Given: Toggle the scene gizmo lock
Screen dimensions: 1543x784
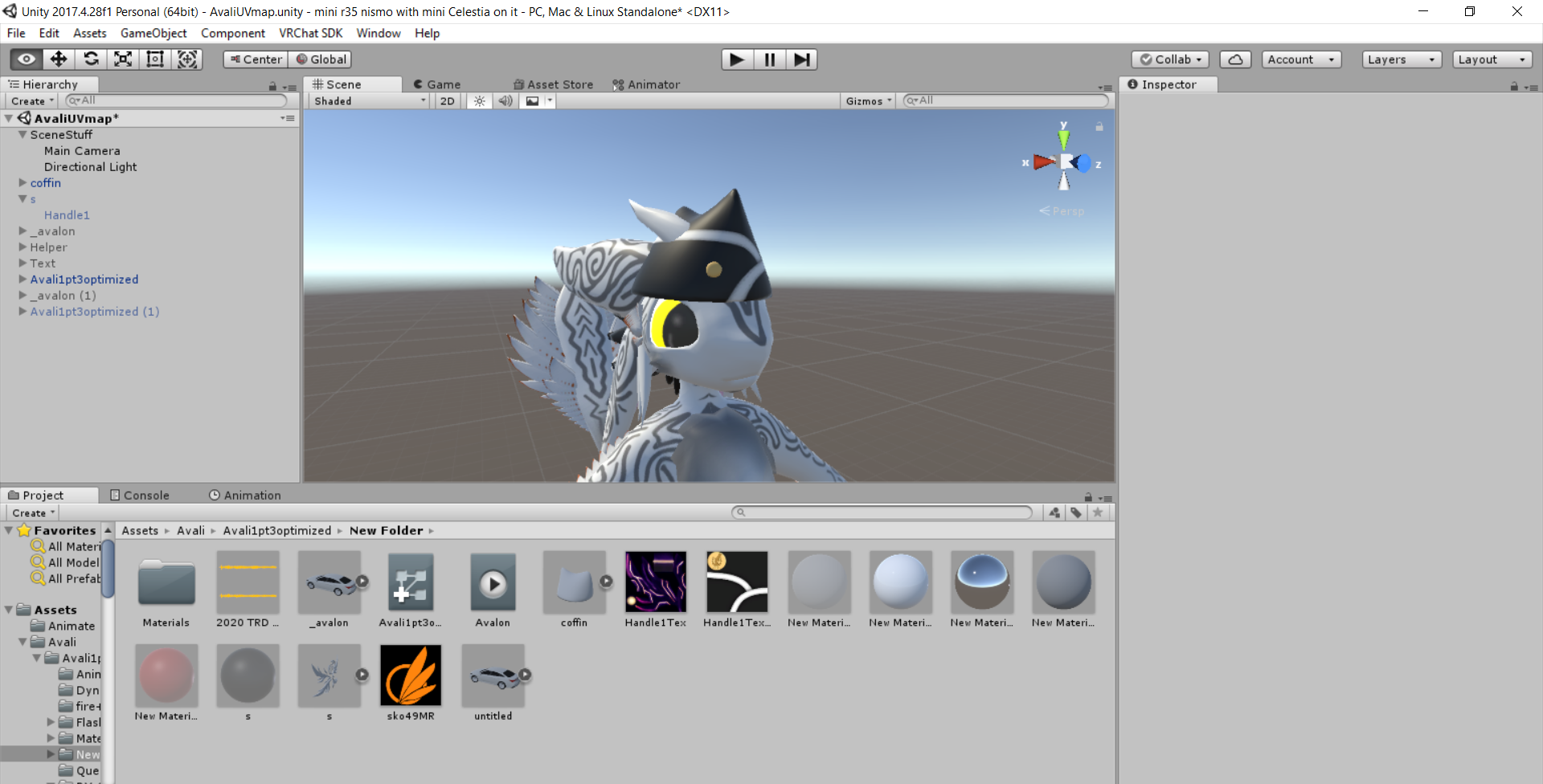Looking at the screenshot, I should click(1099, 127).
